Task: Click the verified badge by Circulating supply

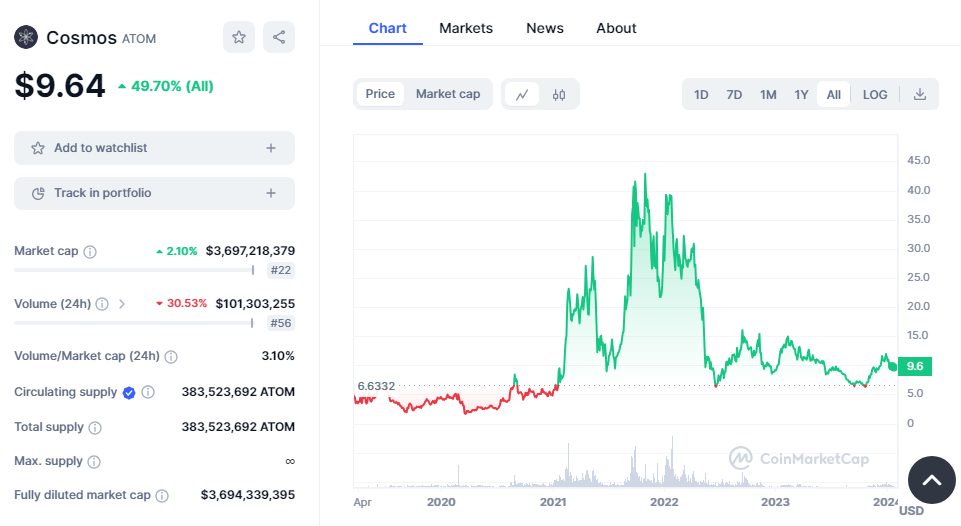Action: click(129, 392)
